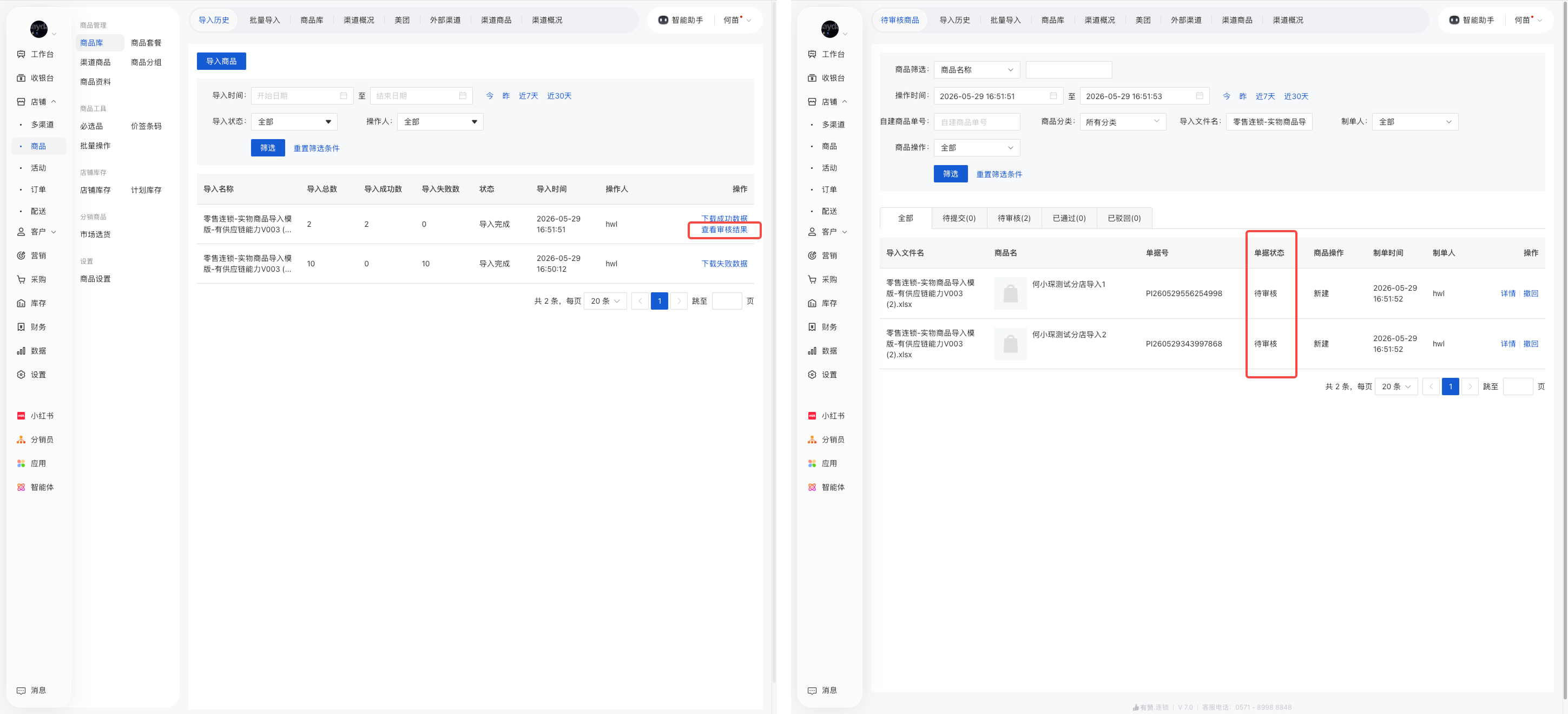Open 数据 chart icon in right window sidebar

812,350
